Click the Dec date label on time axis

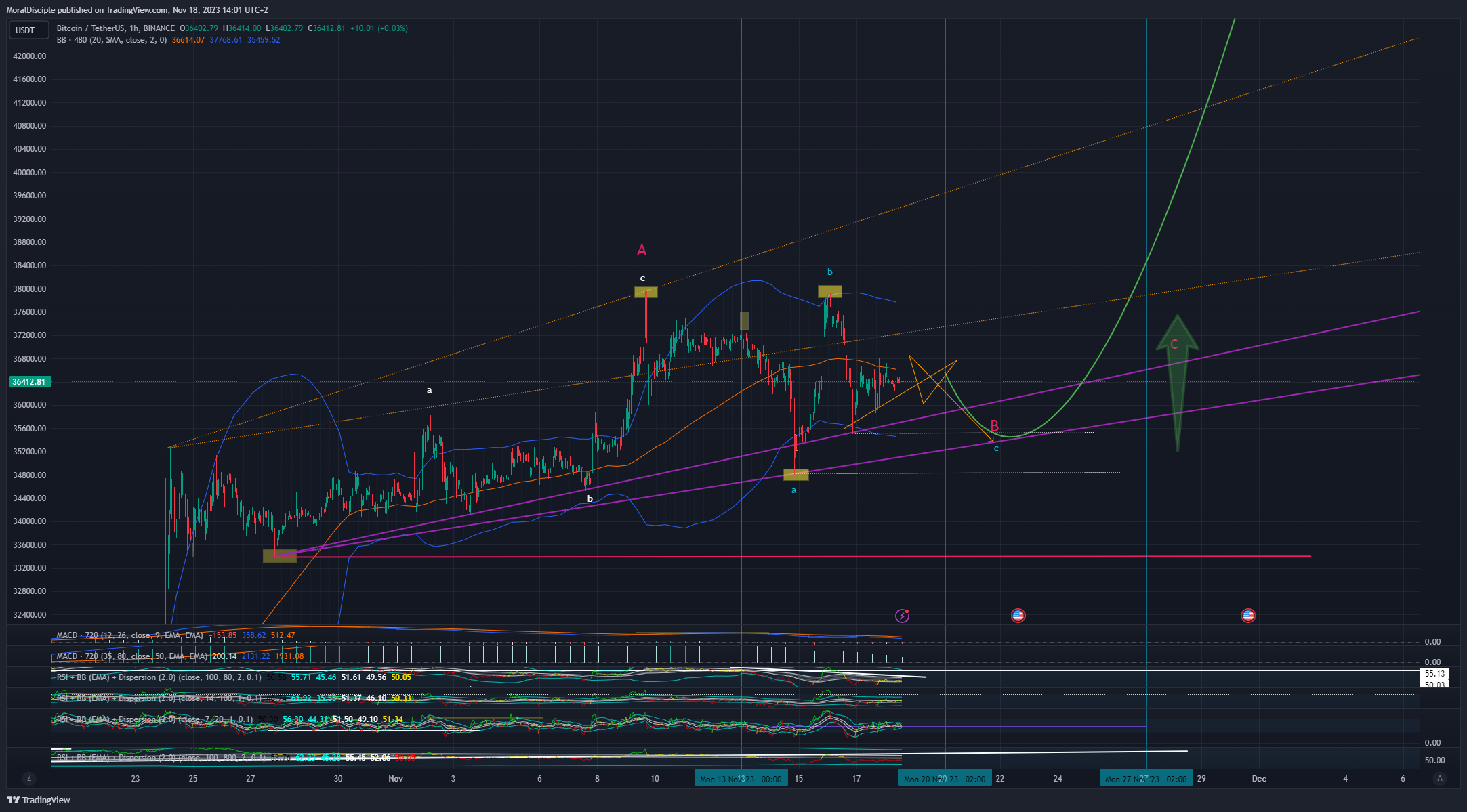tap(1259, 779)
